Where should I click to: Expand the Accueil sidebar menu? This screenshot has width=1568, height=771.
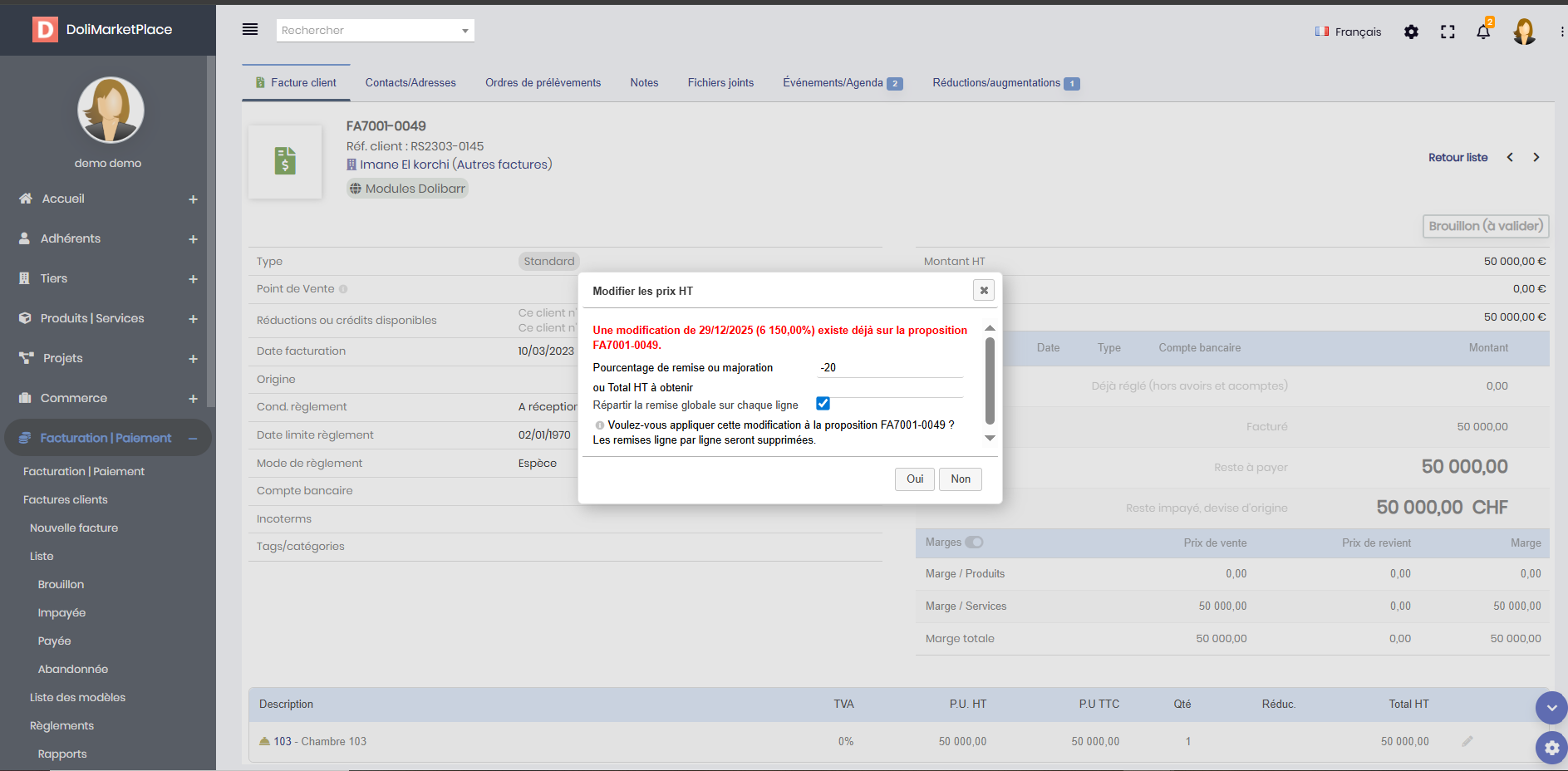(193, 199)
